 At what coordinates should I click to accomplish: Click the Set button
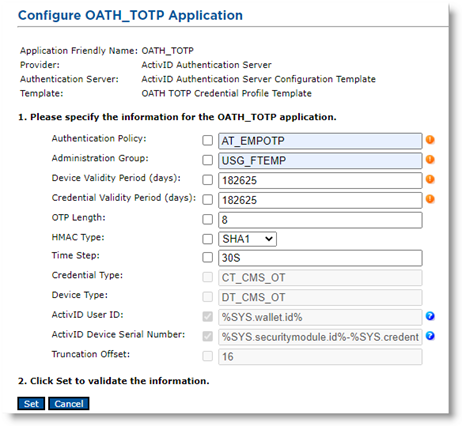31,404
